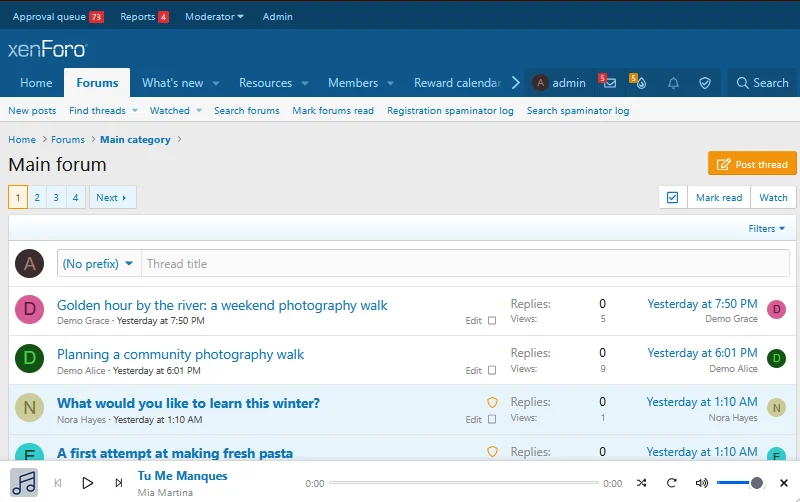This screenshot has width=800, height=502.
Task: Open the credits droplet icon with badge
Action: coord(639,83)
